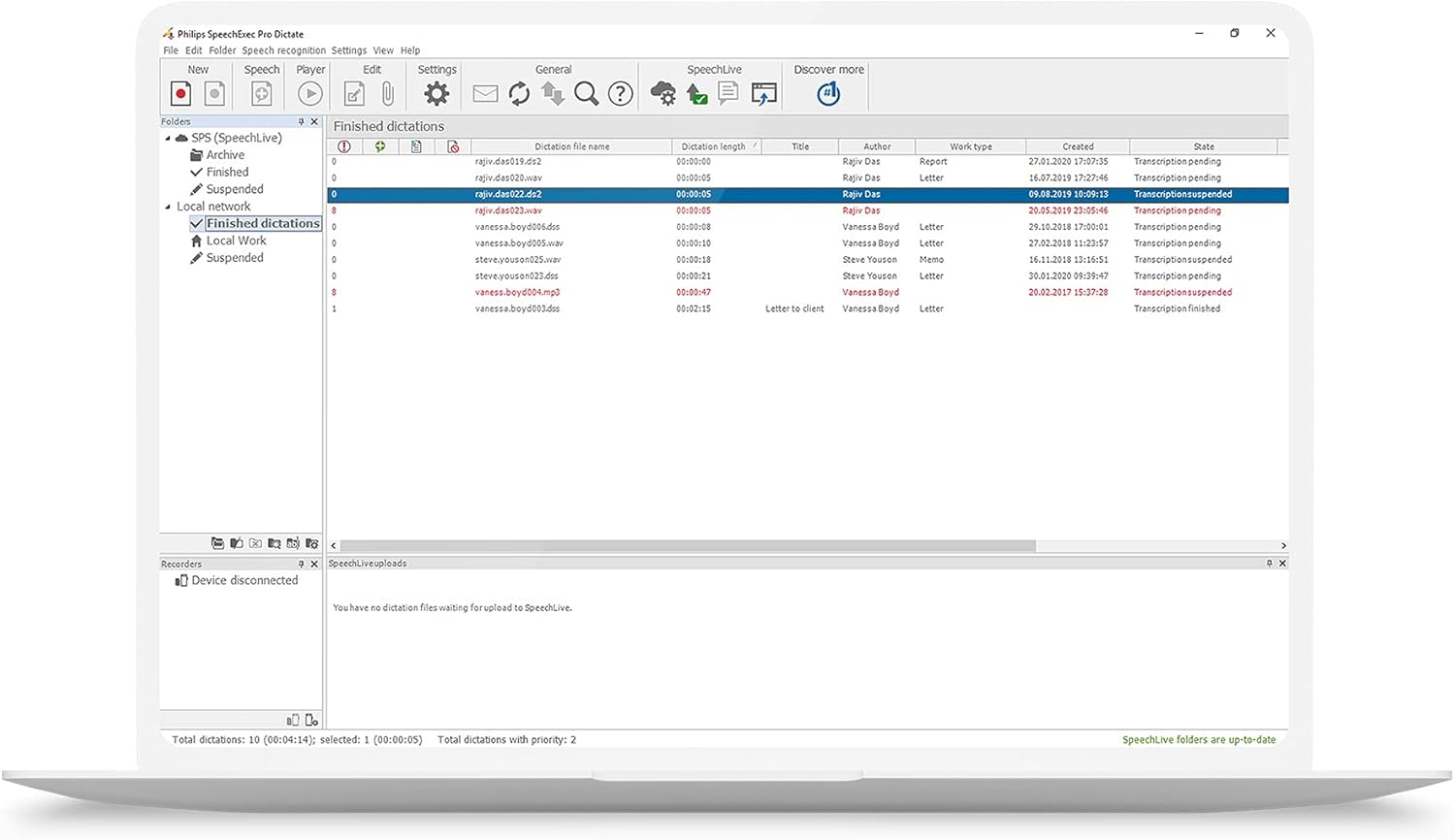Click the Player play button in the toolbar
This screenshot has height=840, width=1455.
[x=310, y=93]
